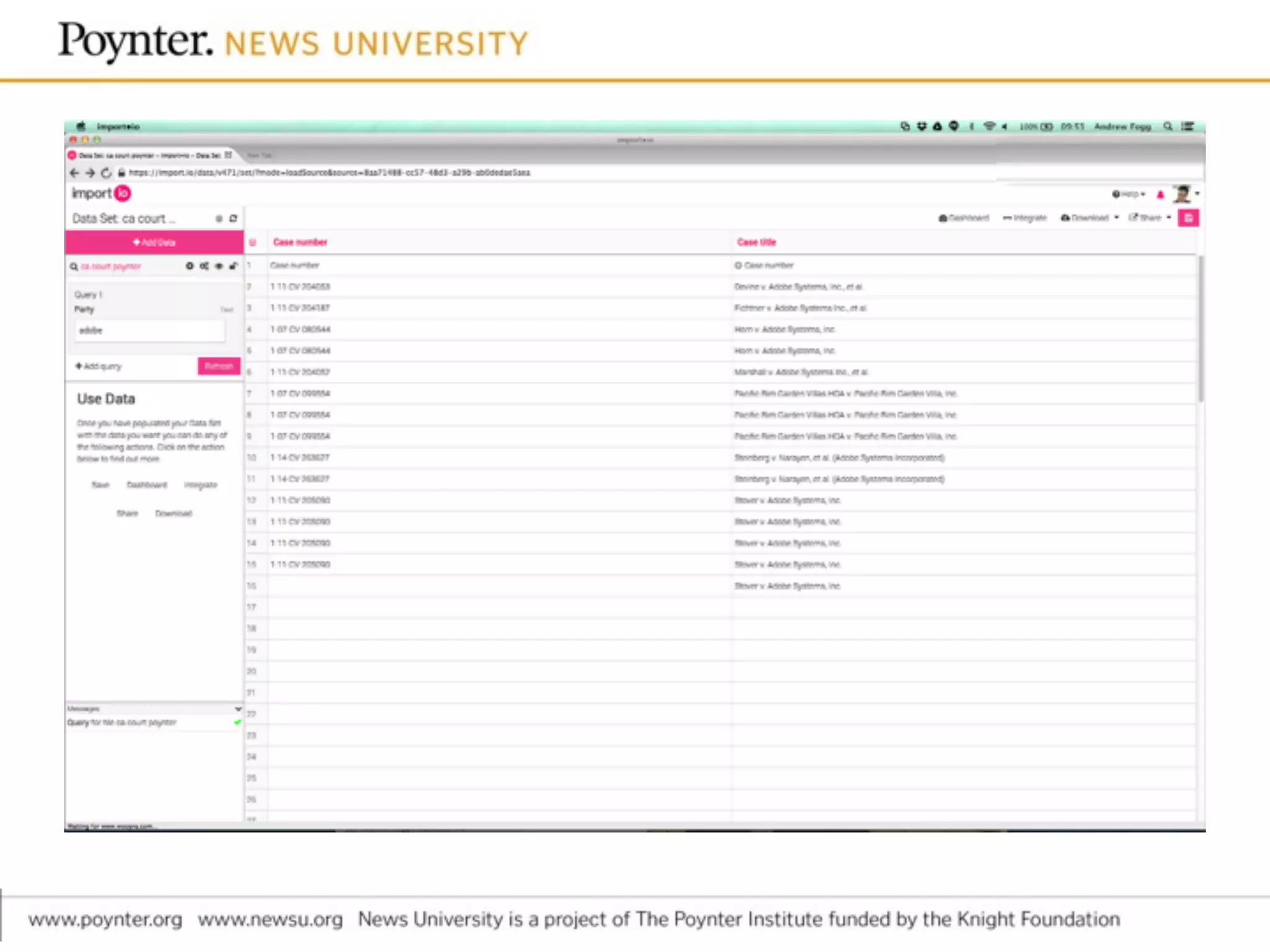The height and width of the screenshot is (952, 1270).
Task: Click the gear settings icon beside source name
Action: click(189, 266)
